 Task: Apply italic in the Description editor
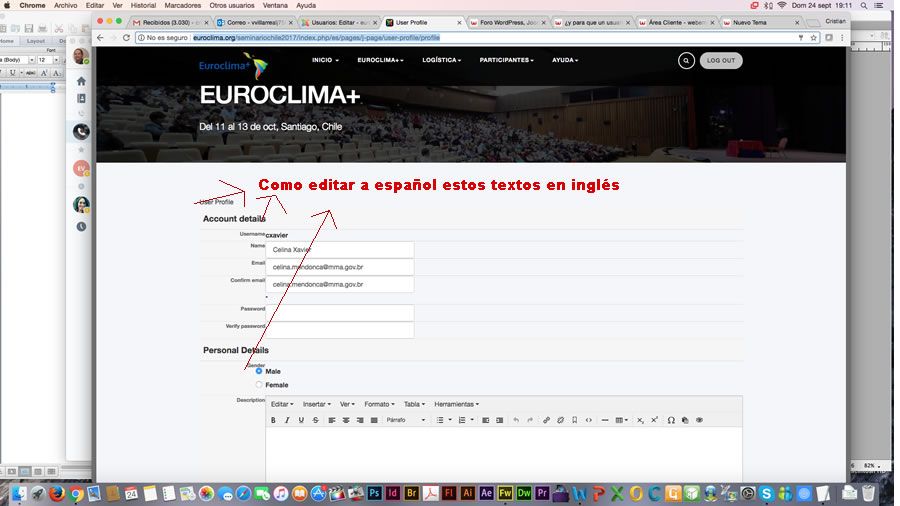tap(287, 420)
